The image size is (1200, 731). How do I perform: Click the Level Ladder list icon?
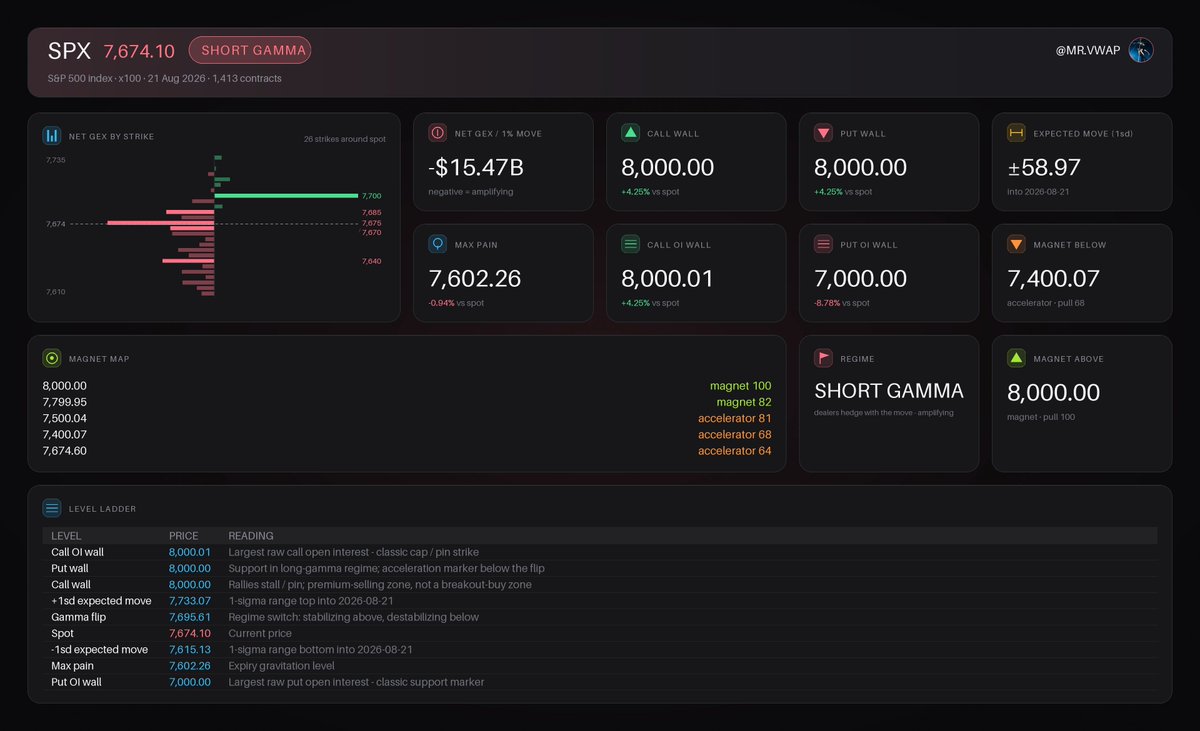point(52,508)
